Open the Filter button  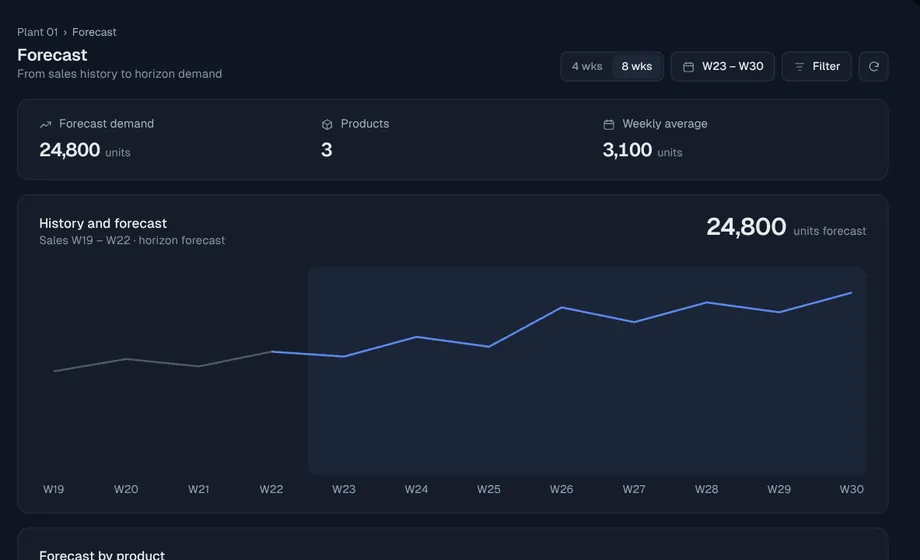point(816,66)
